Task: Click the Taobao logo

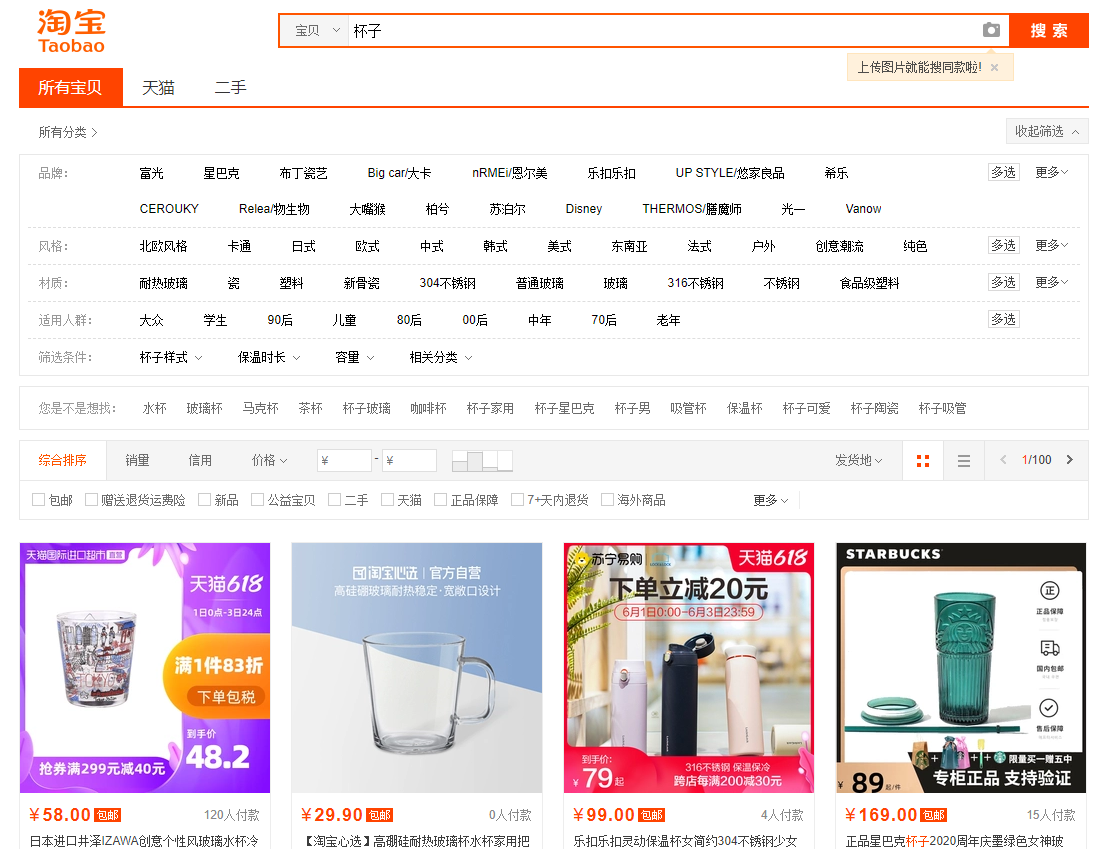Action: click(x=71, y=31)
